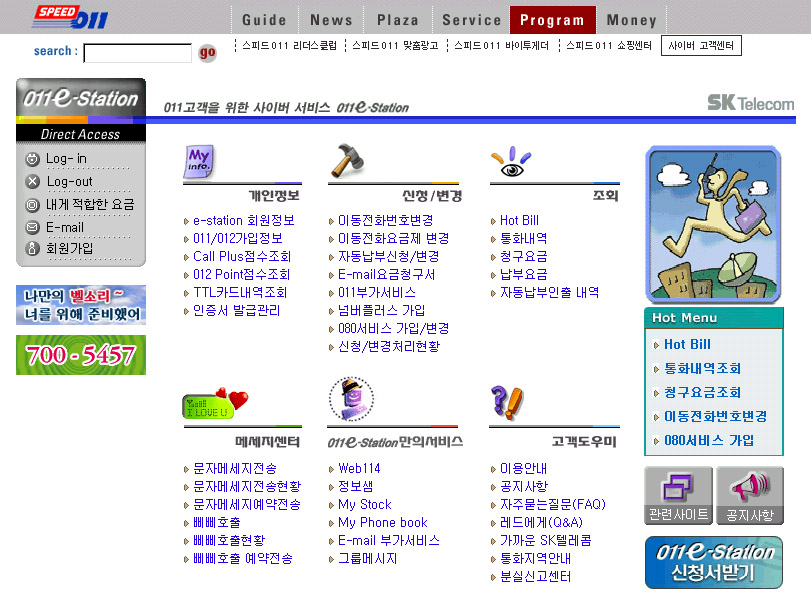Open 문자메세지전송 link
Image resolution: width=811 pixels, height=601 pixels.
point(235,469)
